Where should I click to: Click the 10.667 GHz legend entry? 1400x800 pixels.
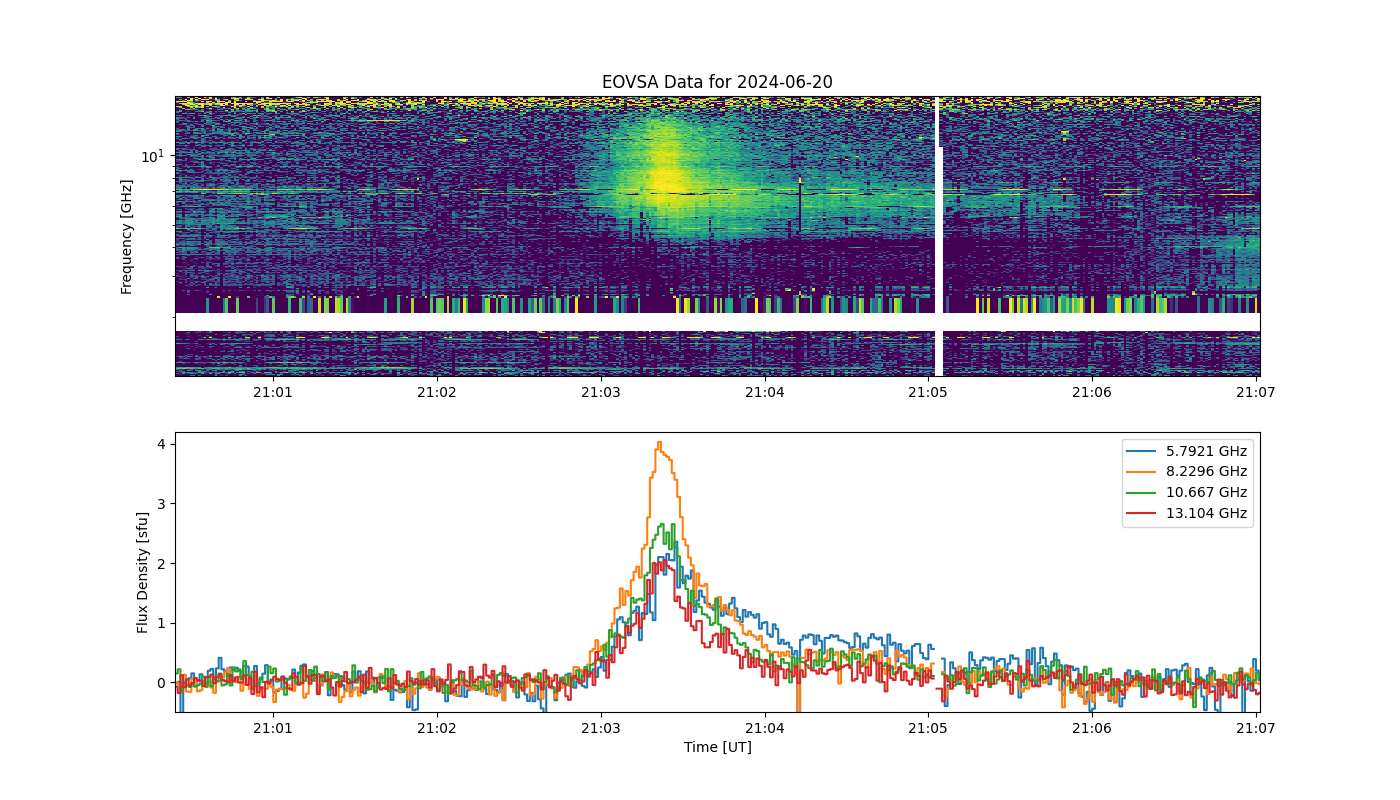[1187, 493]
